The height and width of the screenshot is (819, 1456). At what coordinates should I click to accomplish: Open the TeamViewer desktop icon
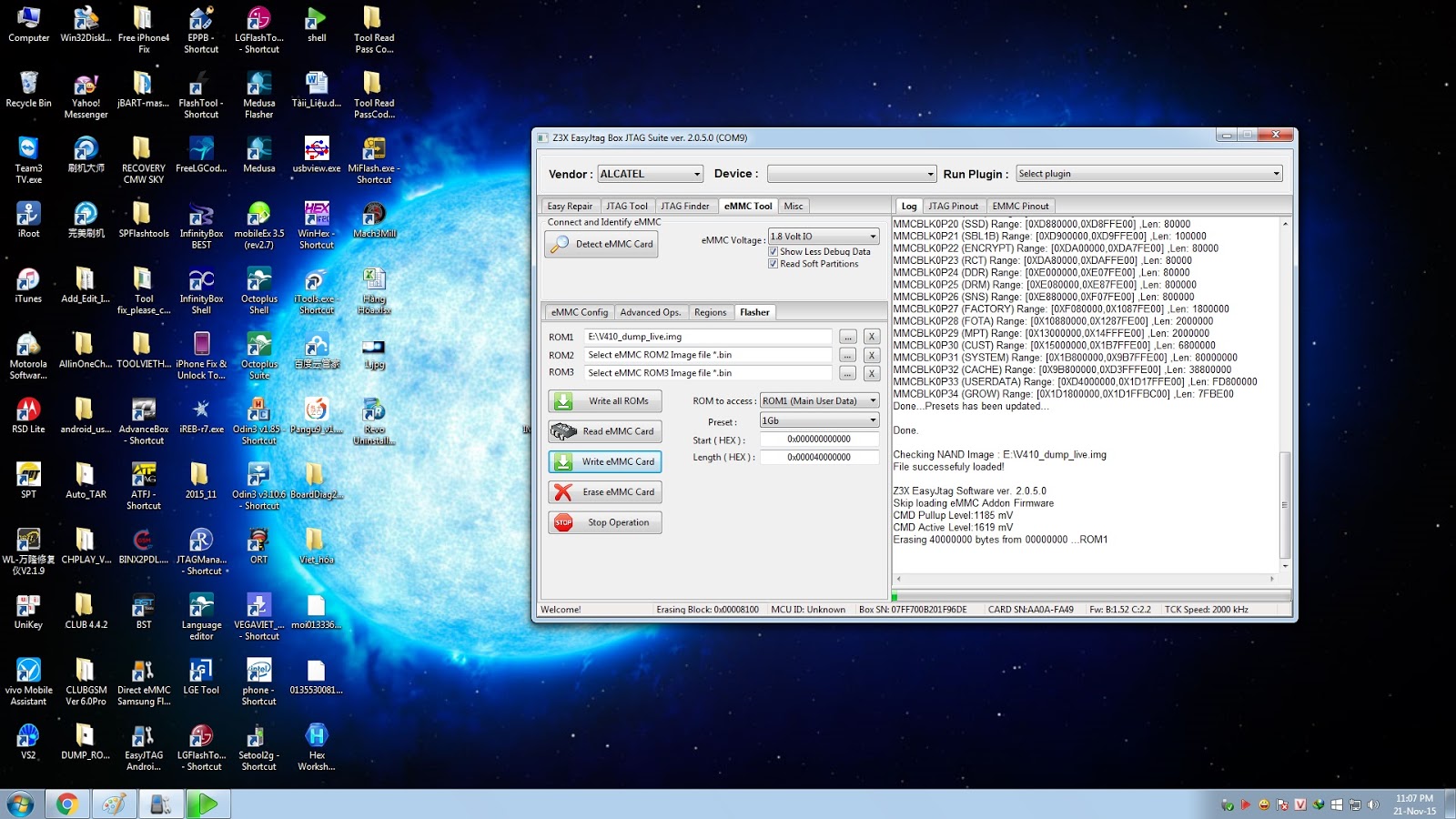[x=28, y=160]
